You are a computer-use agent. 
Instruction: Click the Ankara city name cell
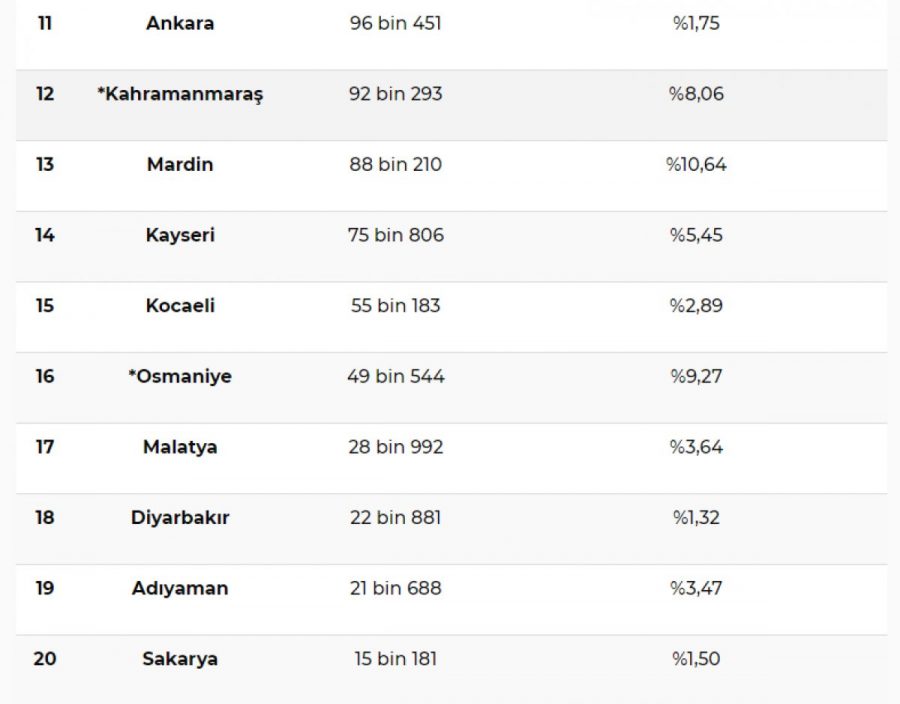click(x=180, y=23)
